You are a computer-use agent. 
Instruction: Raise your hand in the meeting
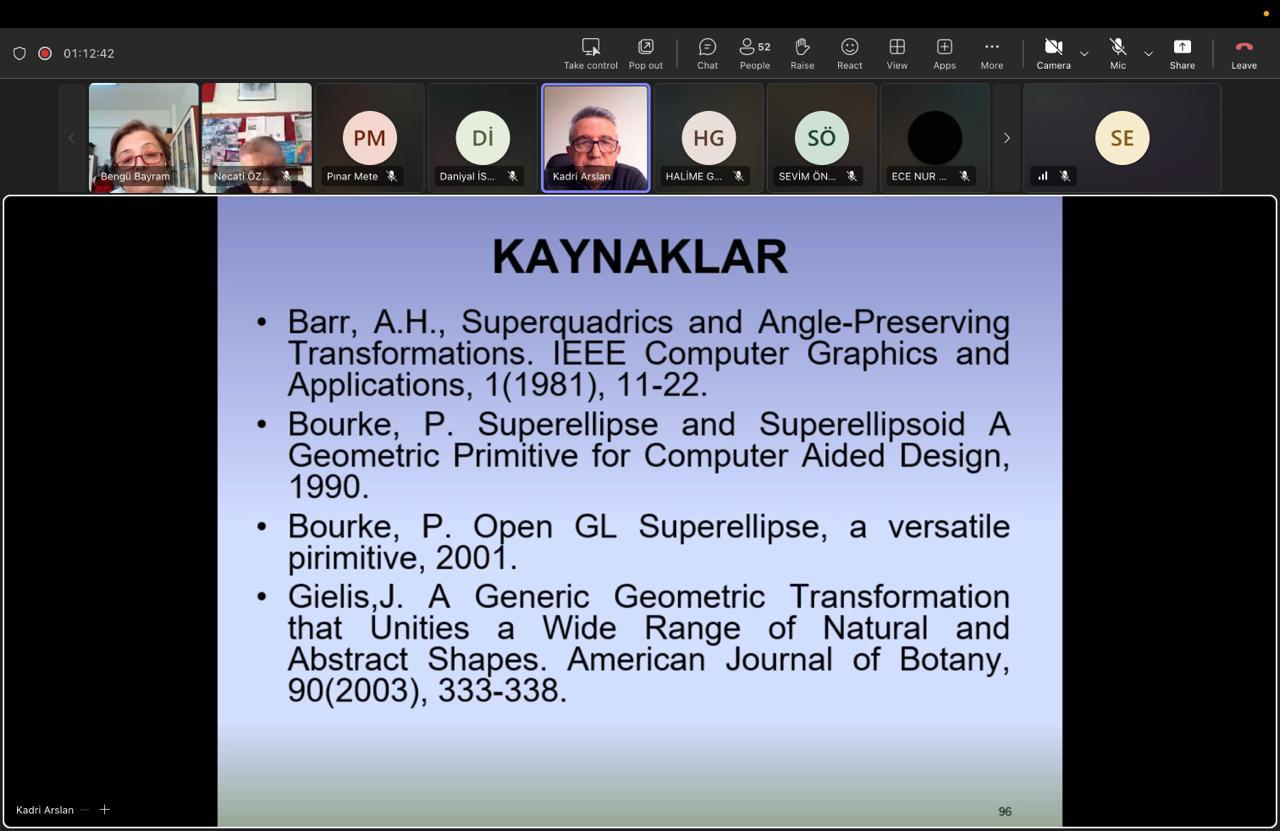(802, 54)
